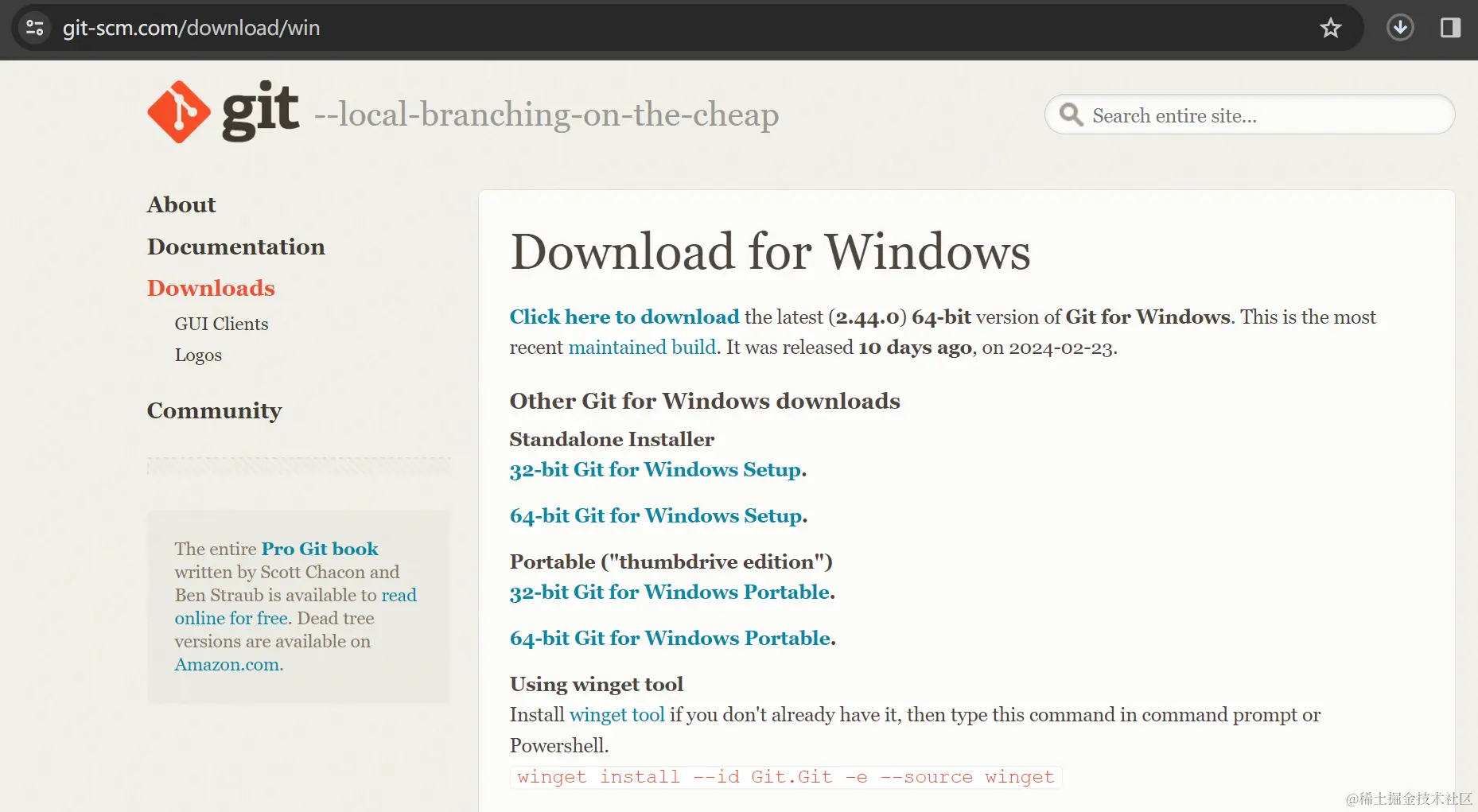Open the 'Amazon.com' link
The height and width of the screenshot is (812, 1478).
coord(227,665)
